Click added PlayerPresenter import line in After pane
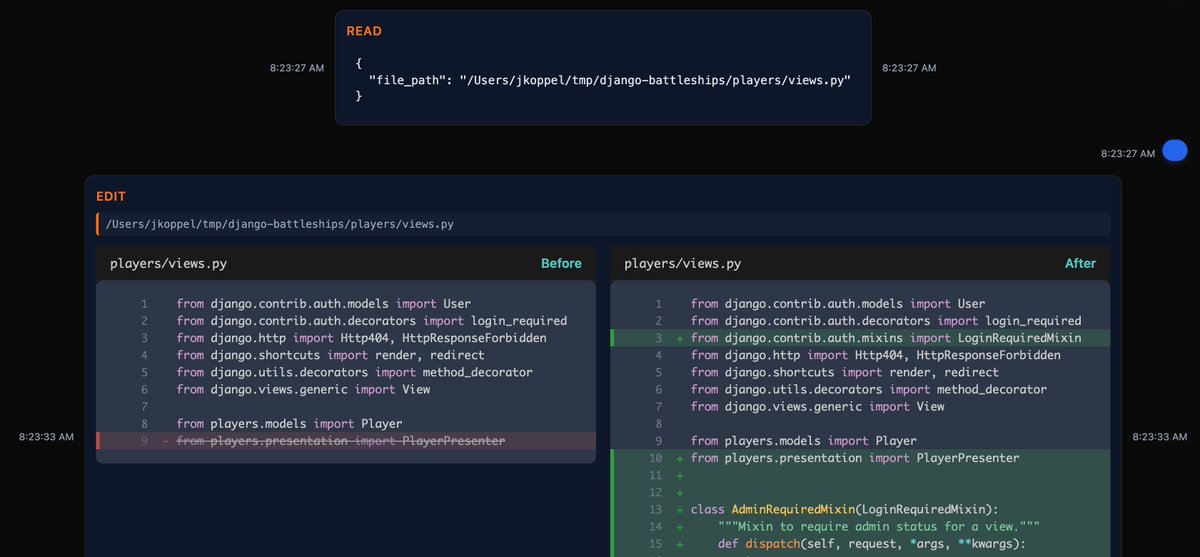The width and height of the screenshot is (1200, 557). pyautogui.click(x=860, y=458)
